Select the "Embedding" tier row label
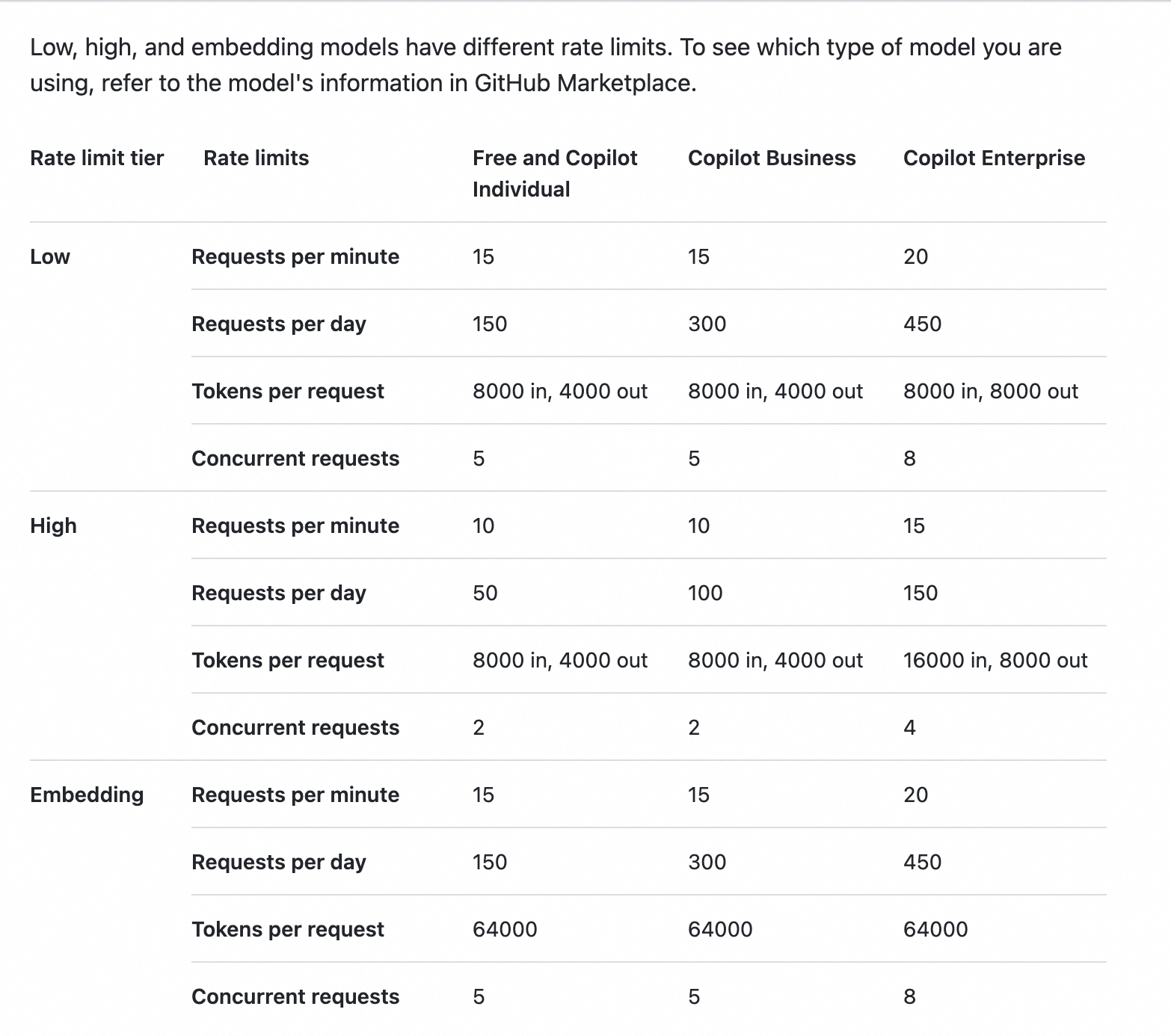 point(87,795)
